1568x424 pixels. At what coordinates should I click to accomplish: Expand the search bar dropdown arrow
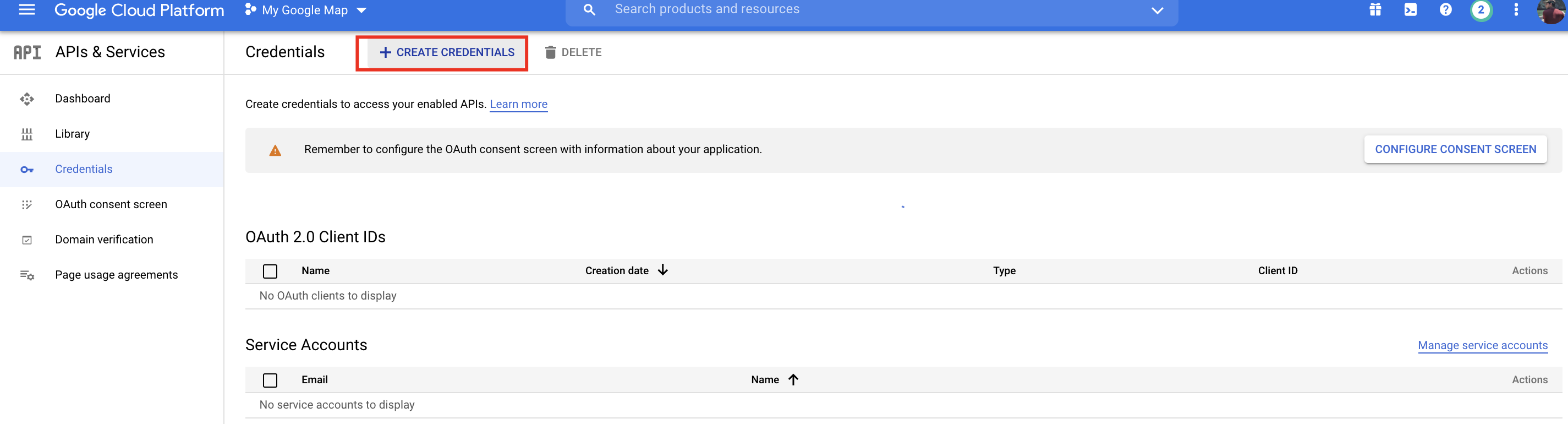1157,10
